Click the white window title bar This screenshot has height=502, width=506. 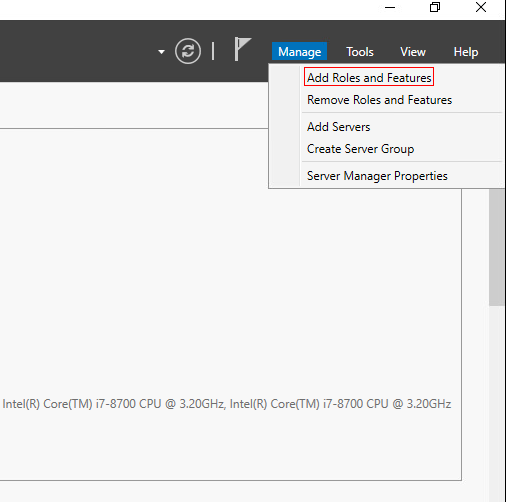coord(187,9)
